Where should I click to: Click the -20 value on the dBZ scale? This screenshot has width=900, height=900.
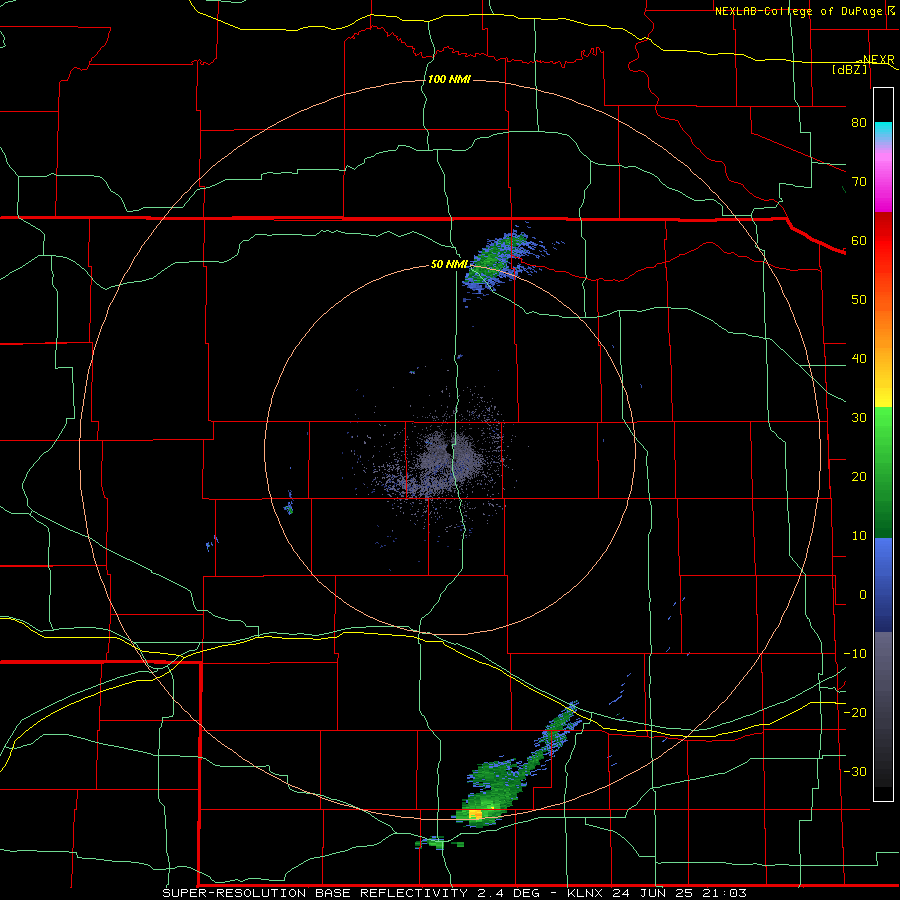tap(855, 712)
